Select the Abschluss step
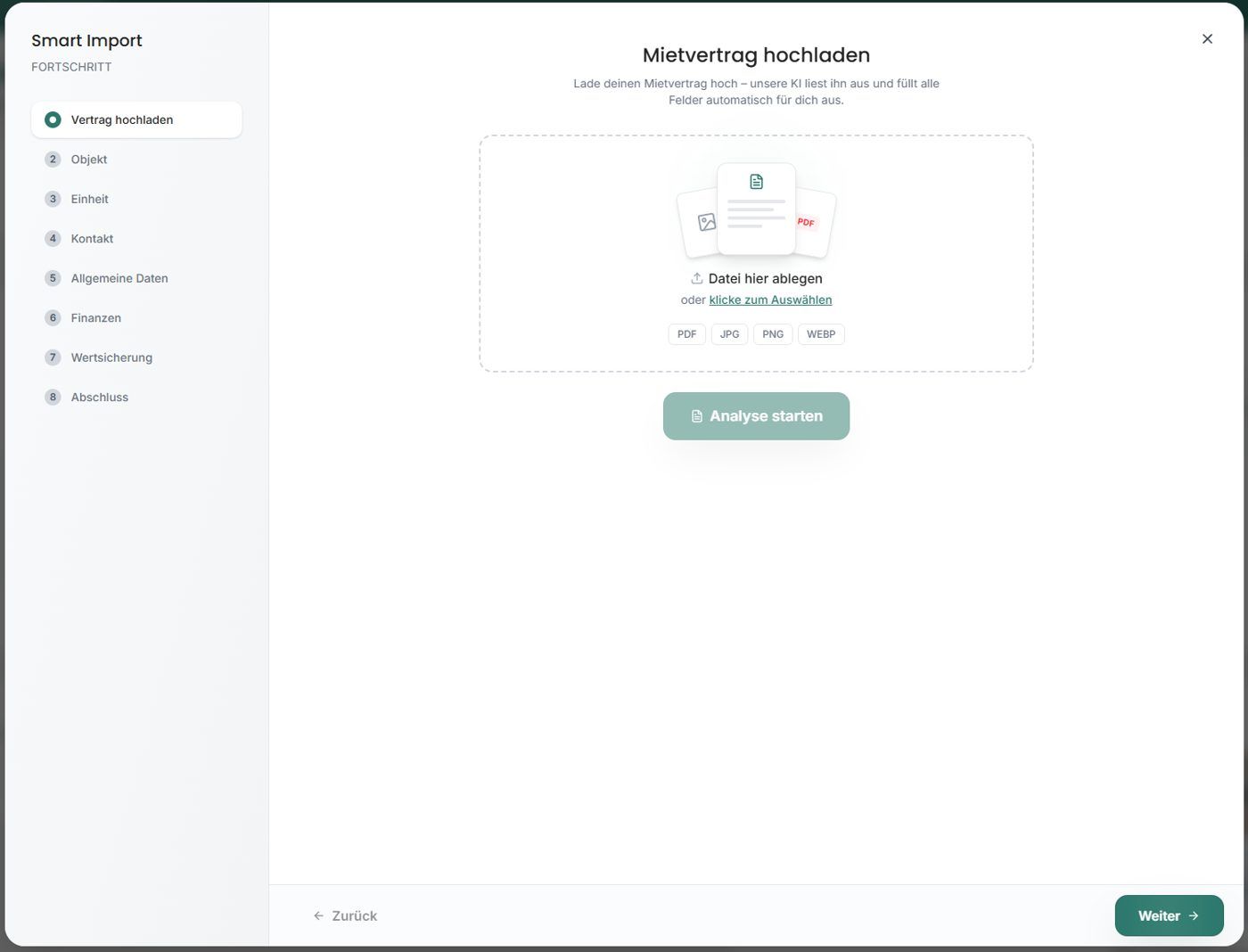This screenshot has height=952, width=1248. pos(136,398)
